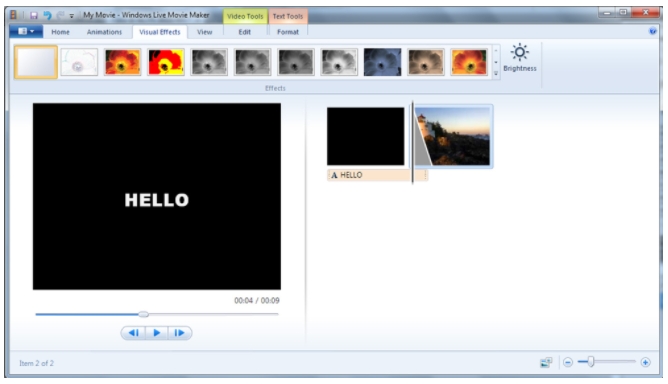The width and height of the screenshot is (668, 384).
Task: Apply the white sketch-outline visual effect
Action: pyautogui.click(x=79, y=62)
